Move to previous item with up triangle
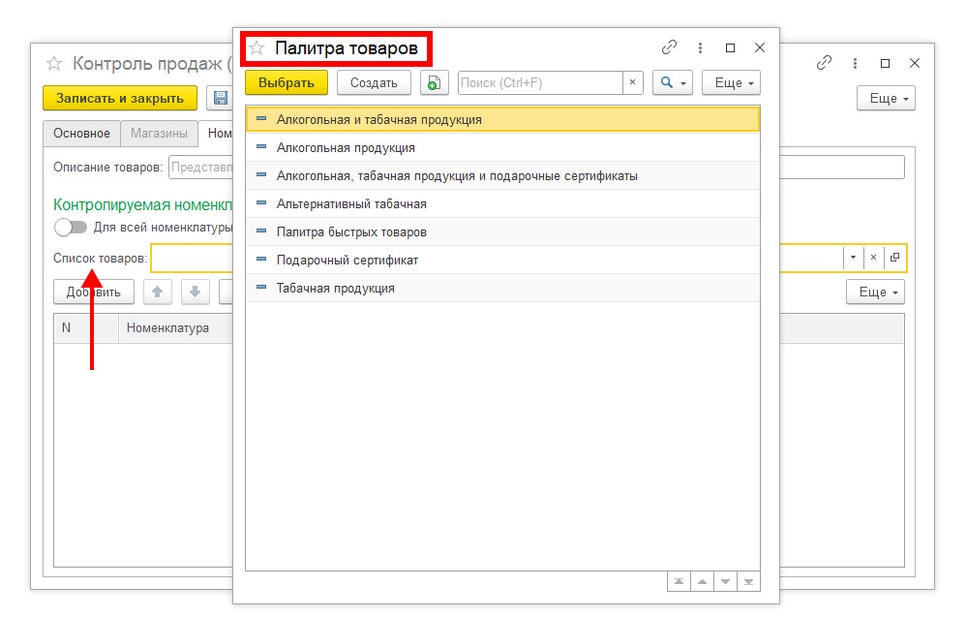 click(702, 581)
